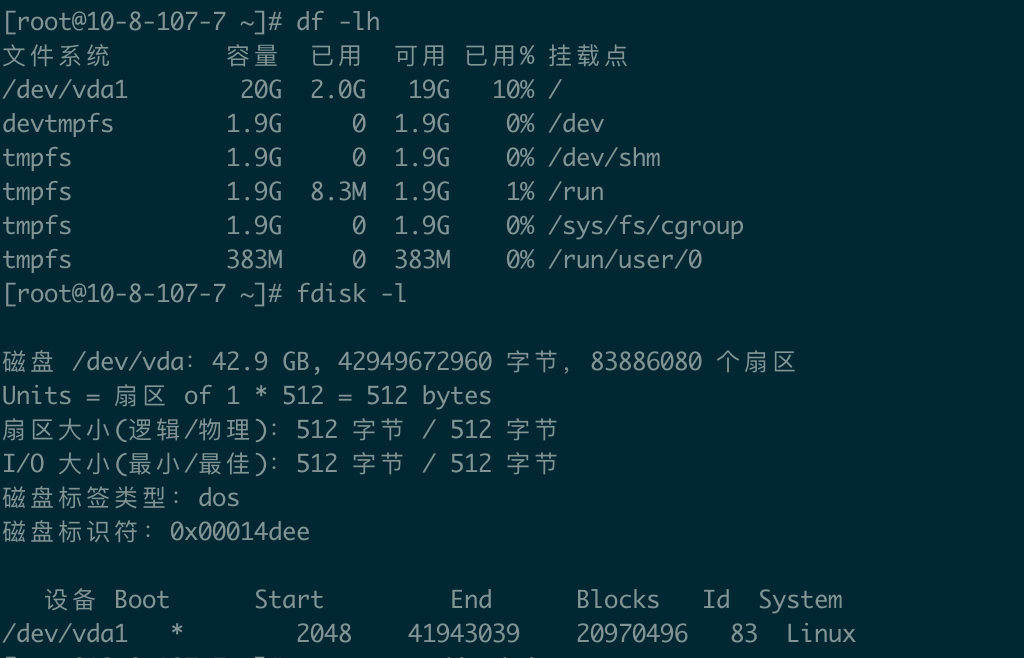Click the /dev/shm mount point
The image size is (1024, 658).
pos(604,157)
